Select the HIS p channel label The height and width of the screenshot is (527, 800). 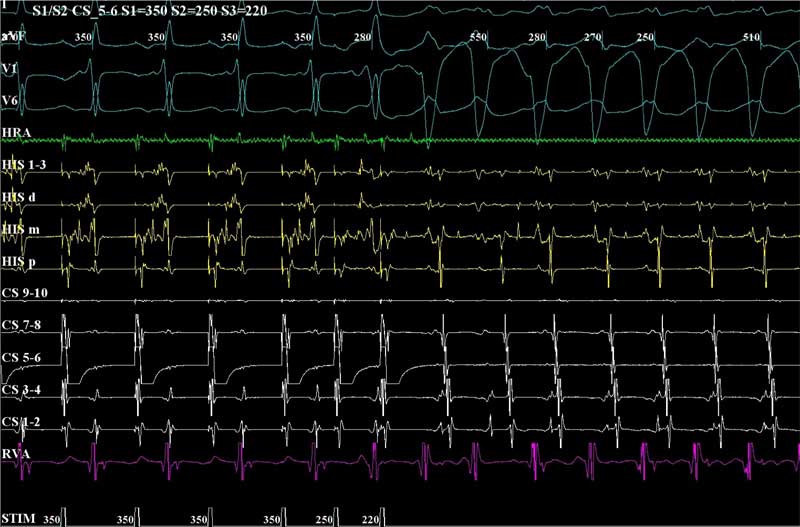pyautogui.click(x=19, y=261)
